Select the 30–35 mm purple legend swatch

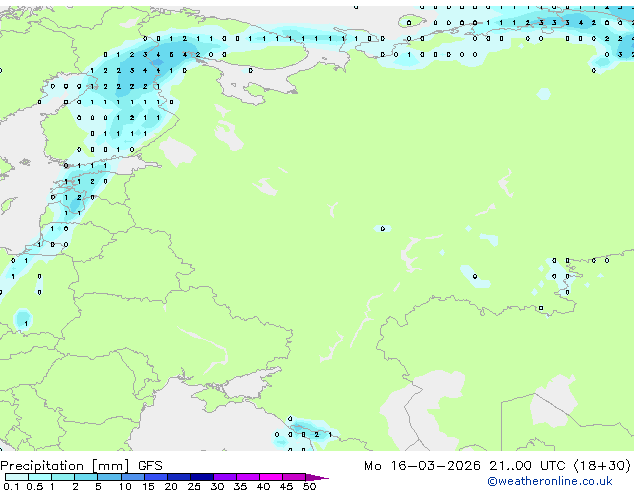(x=225, y=477)
